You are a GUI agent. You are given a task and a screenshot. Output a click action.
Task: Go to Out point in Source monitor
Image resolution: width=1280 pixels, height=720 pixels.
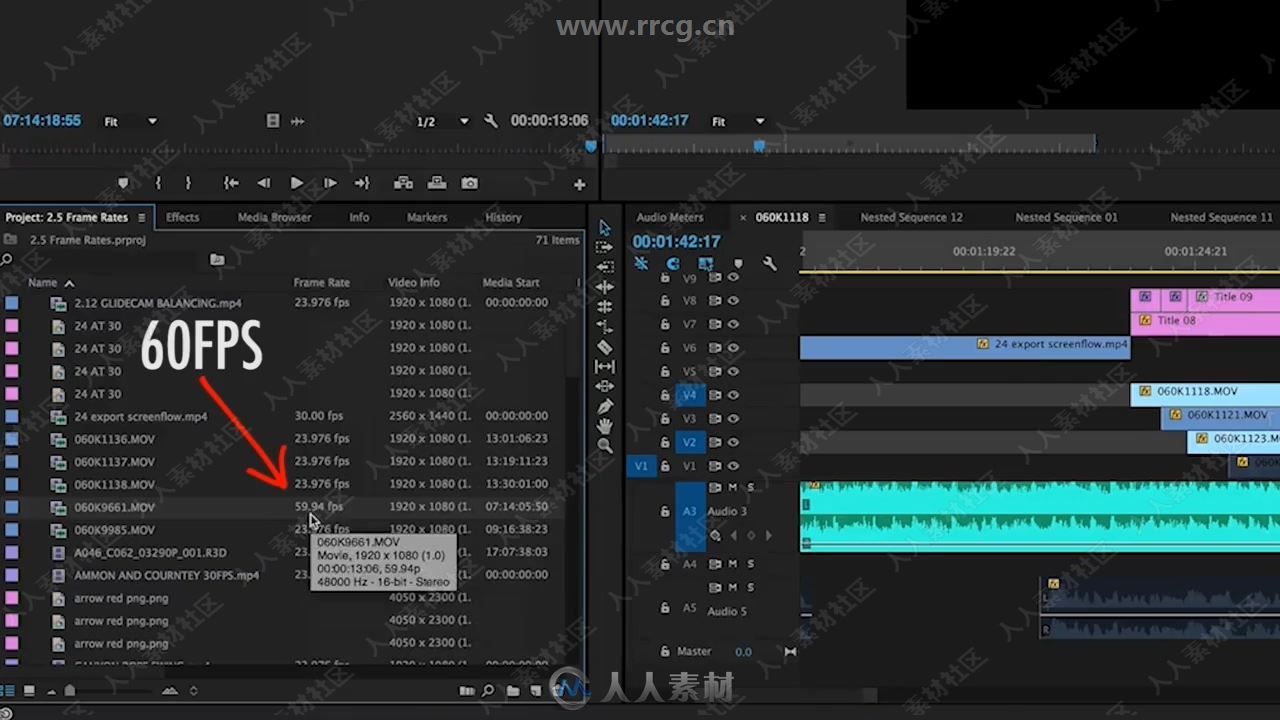pos(362,183)
